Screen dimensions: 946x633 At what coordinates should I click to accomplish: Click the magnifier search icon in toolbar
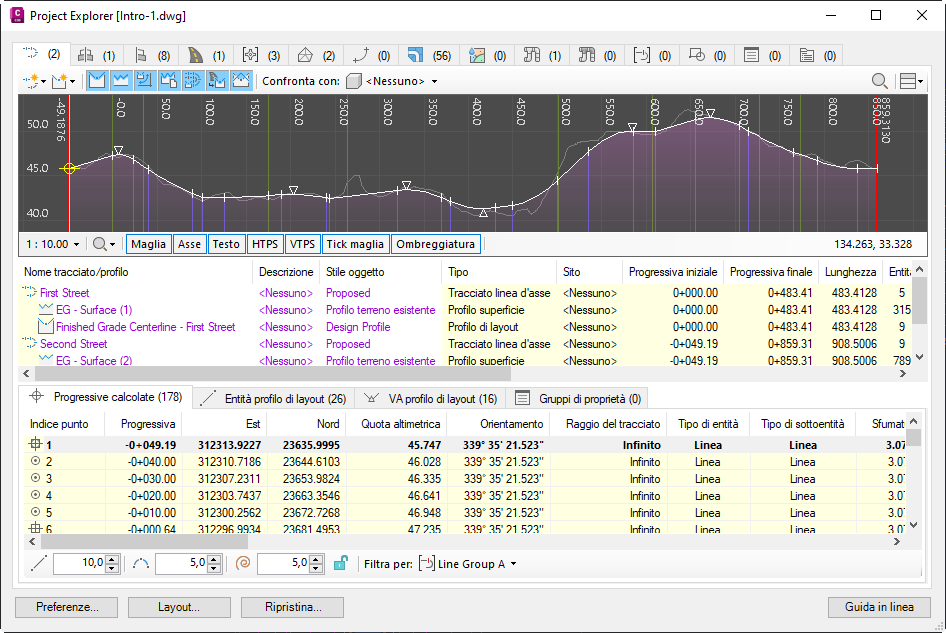880,81
